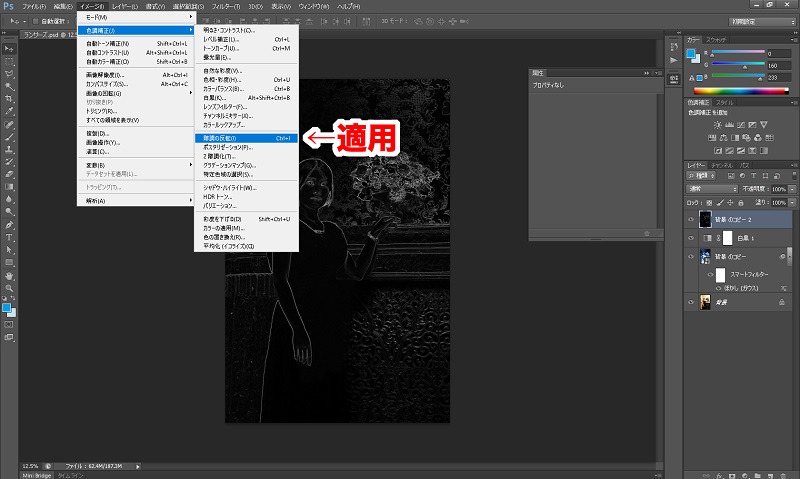The width and height of the screenshot is (800, 479).
Task: Choose 色相・彩度 menu item
Action: pyautogui.click(x=246, y=80)
